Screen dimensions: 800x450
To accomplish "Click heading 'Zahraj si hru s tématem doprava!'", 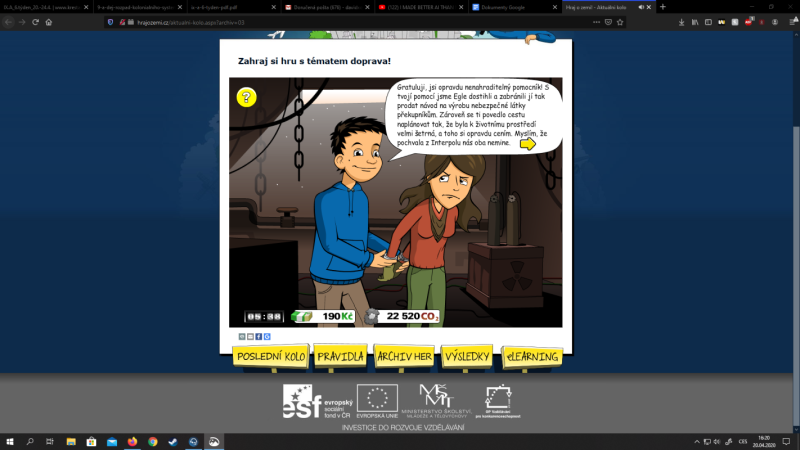I will pyautogui.click(x=314, y=61).
